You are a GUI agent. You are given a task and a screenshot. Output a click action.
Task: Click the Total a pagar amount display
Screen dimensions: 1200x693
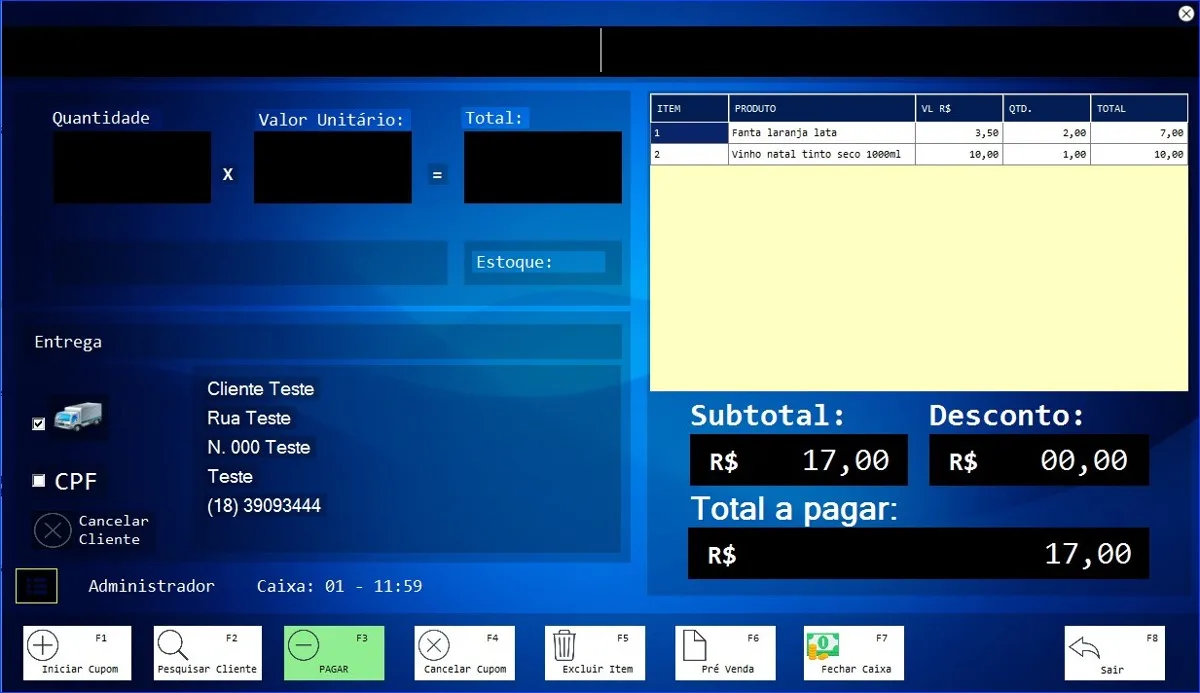point(918,553)
